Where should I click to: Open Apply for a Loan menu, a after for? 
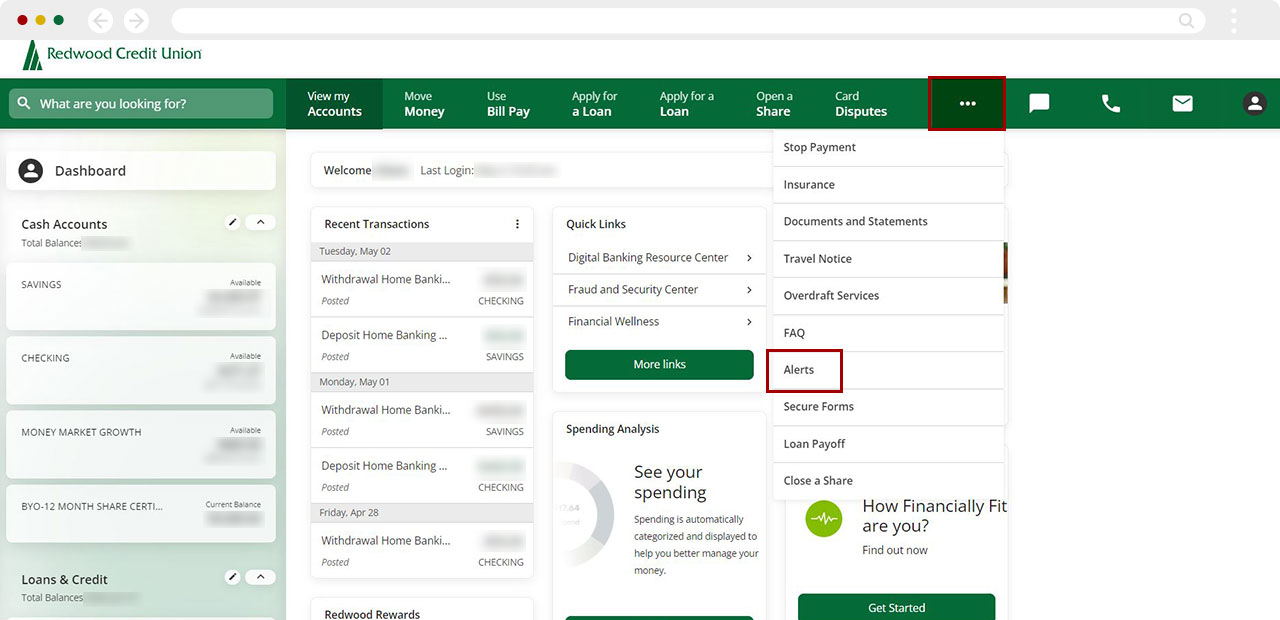coord(686,104)
